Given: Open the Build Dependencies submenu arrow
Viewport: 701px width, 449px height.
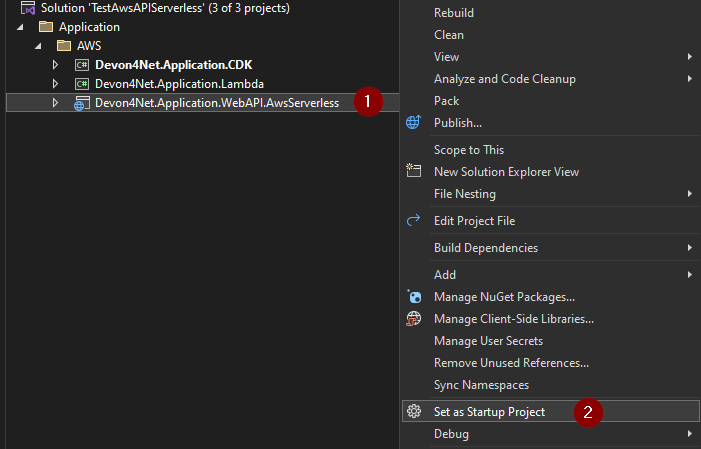Looking at the screenshot, I should pos(689,247).
